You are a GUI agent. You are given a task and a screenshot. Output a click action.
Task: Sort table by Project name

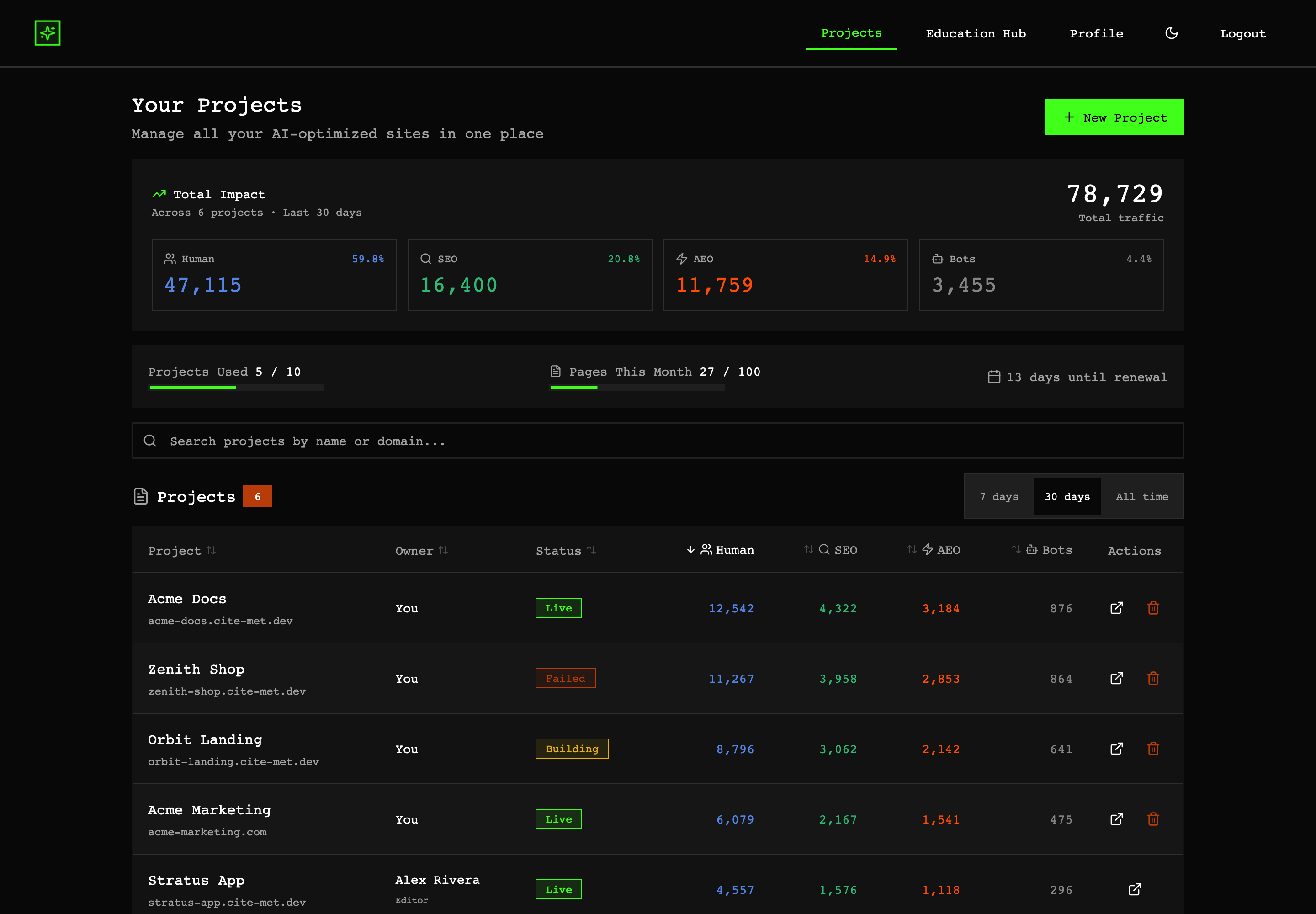[181, 551]
